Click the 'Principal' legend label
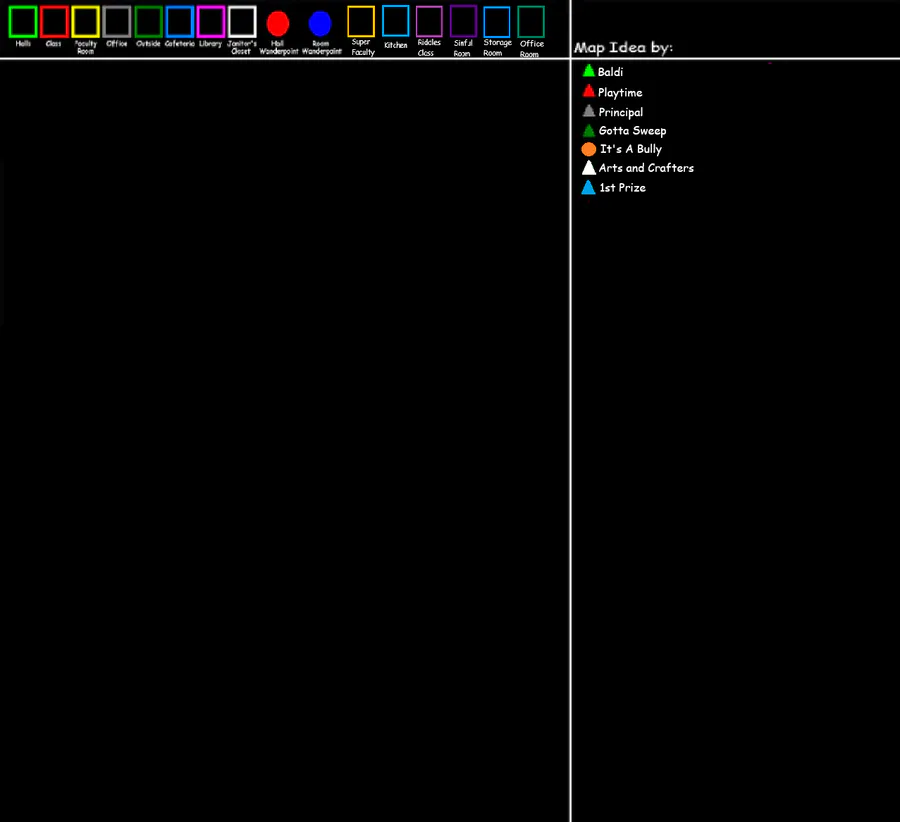The height and width of the screenshot is (822, 900). (620, 113)
